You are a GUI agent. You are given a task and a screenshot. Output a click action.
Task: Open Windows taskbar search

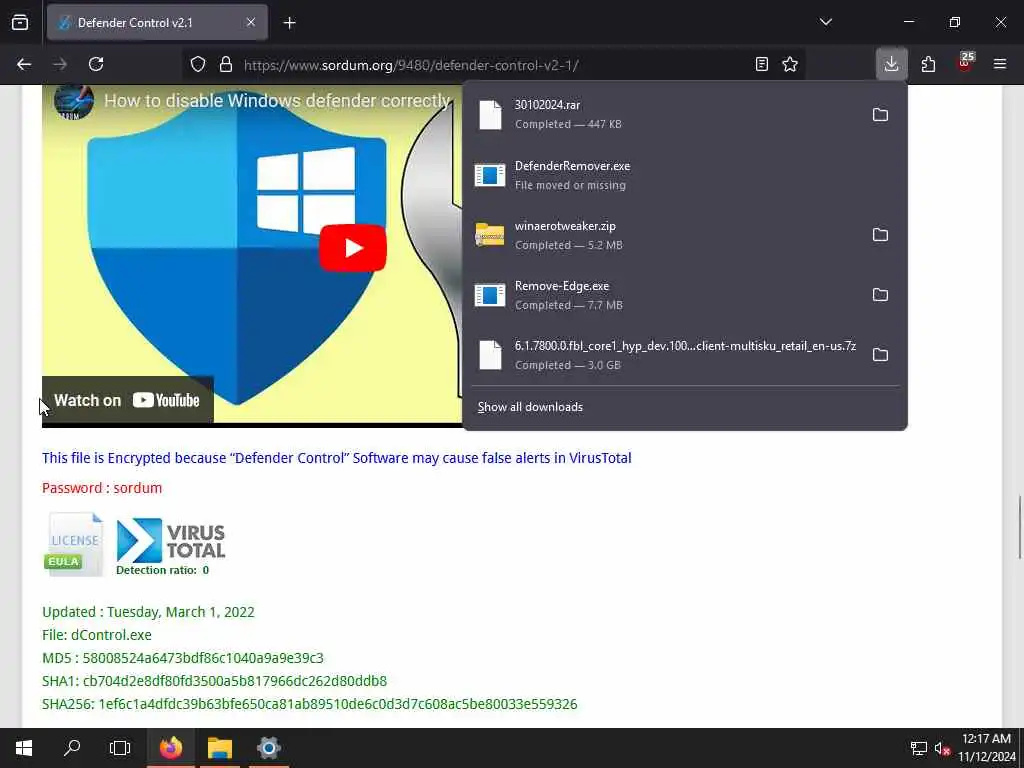[72, 748]
